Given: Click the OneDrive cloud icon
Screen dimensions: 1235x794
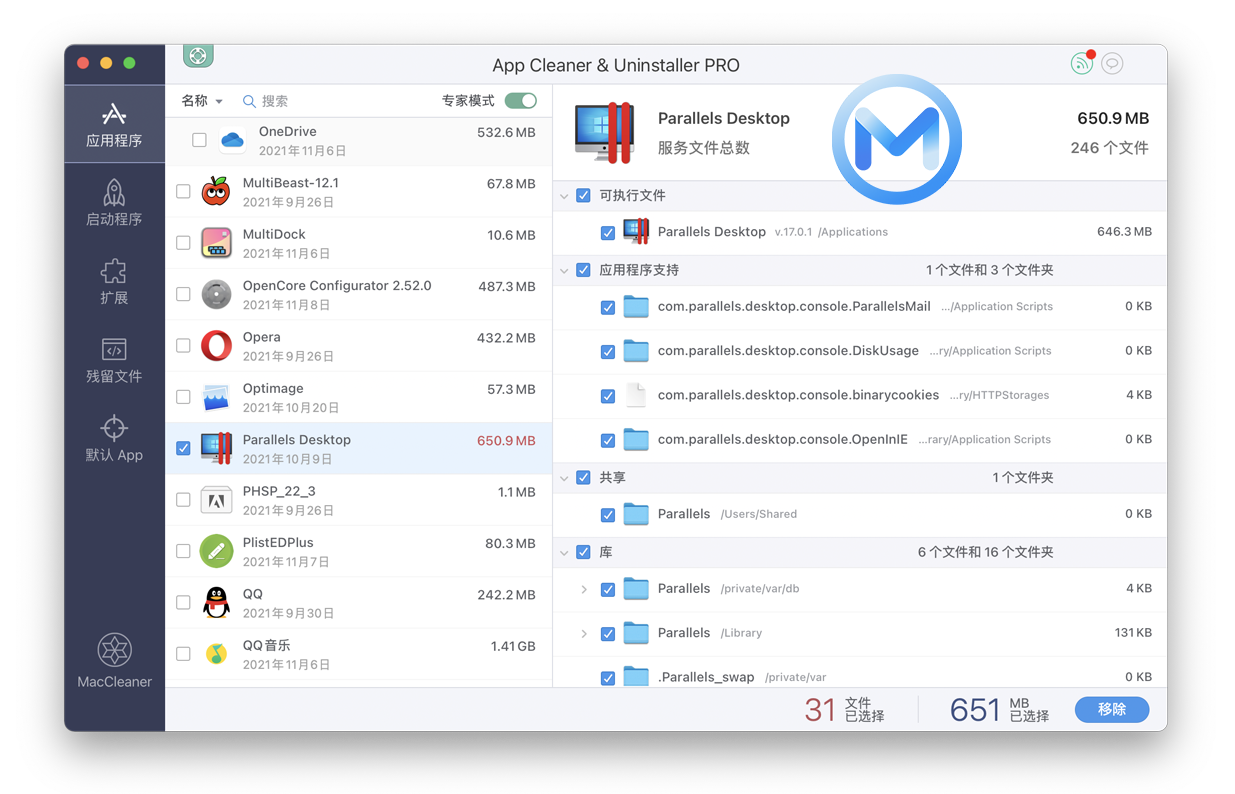Looking at the screenshot, I should (232, 140).
